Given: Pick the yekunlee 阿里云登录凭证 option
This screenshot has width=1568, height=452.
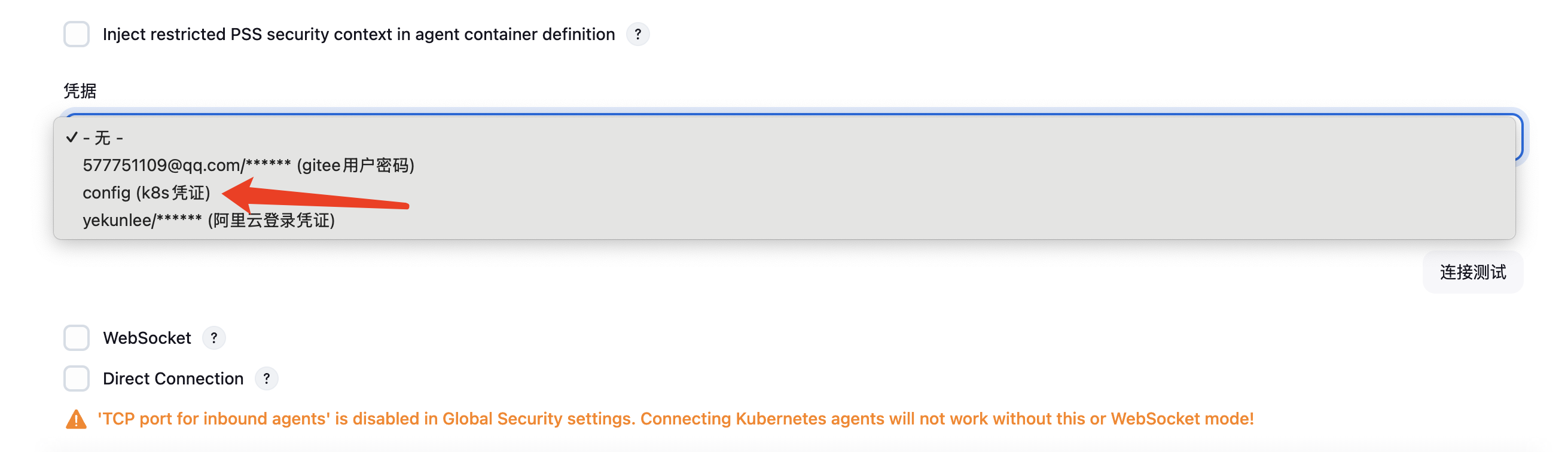Looking at the screenshot, I should (x=208, y=220).
